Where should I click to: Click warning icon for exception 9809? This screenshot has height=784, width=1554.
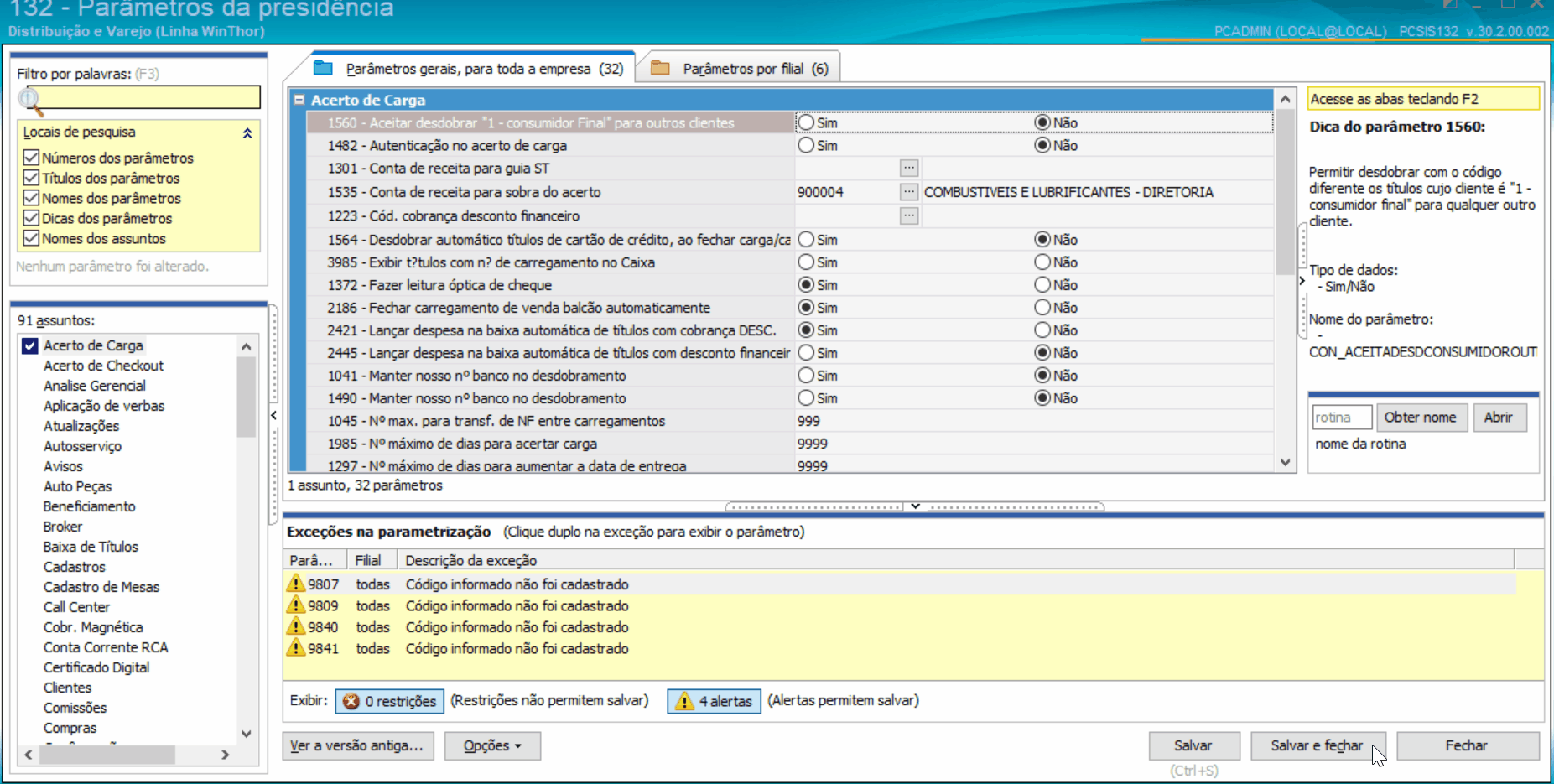click(x=295, y=605)
